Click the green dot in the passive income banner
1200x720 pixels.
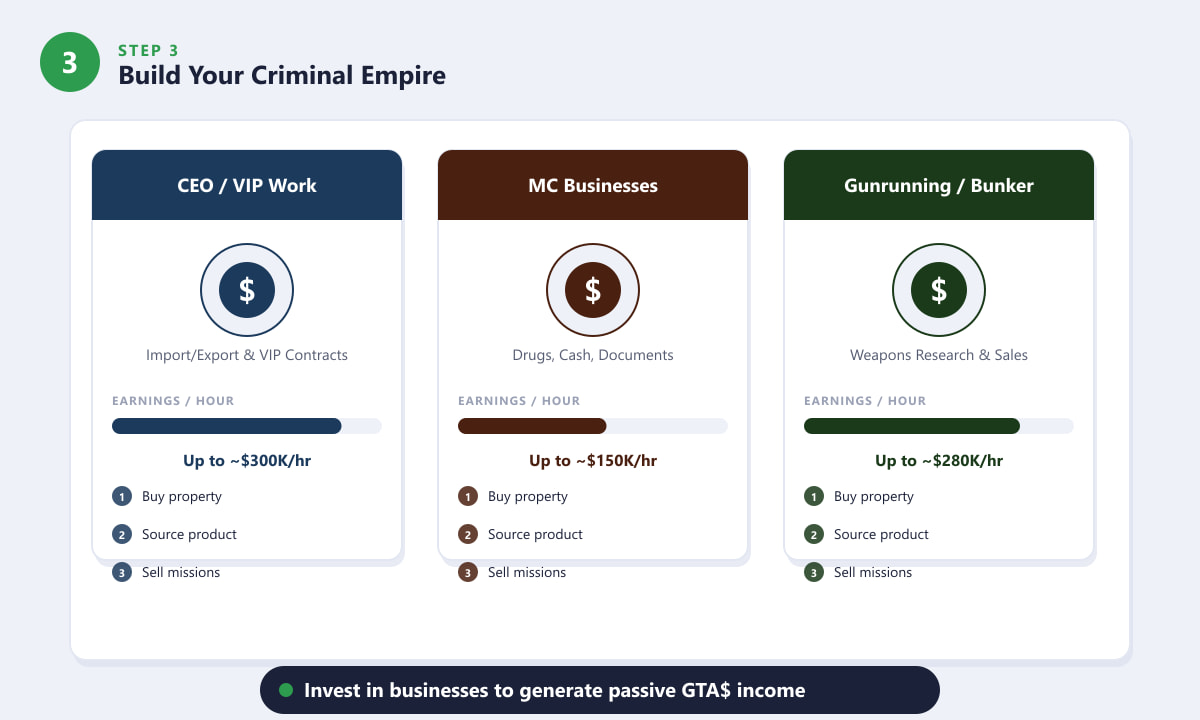click(x=286, y=690)
